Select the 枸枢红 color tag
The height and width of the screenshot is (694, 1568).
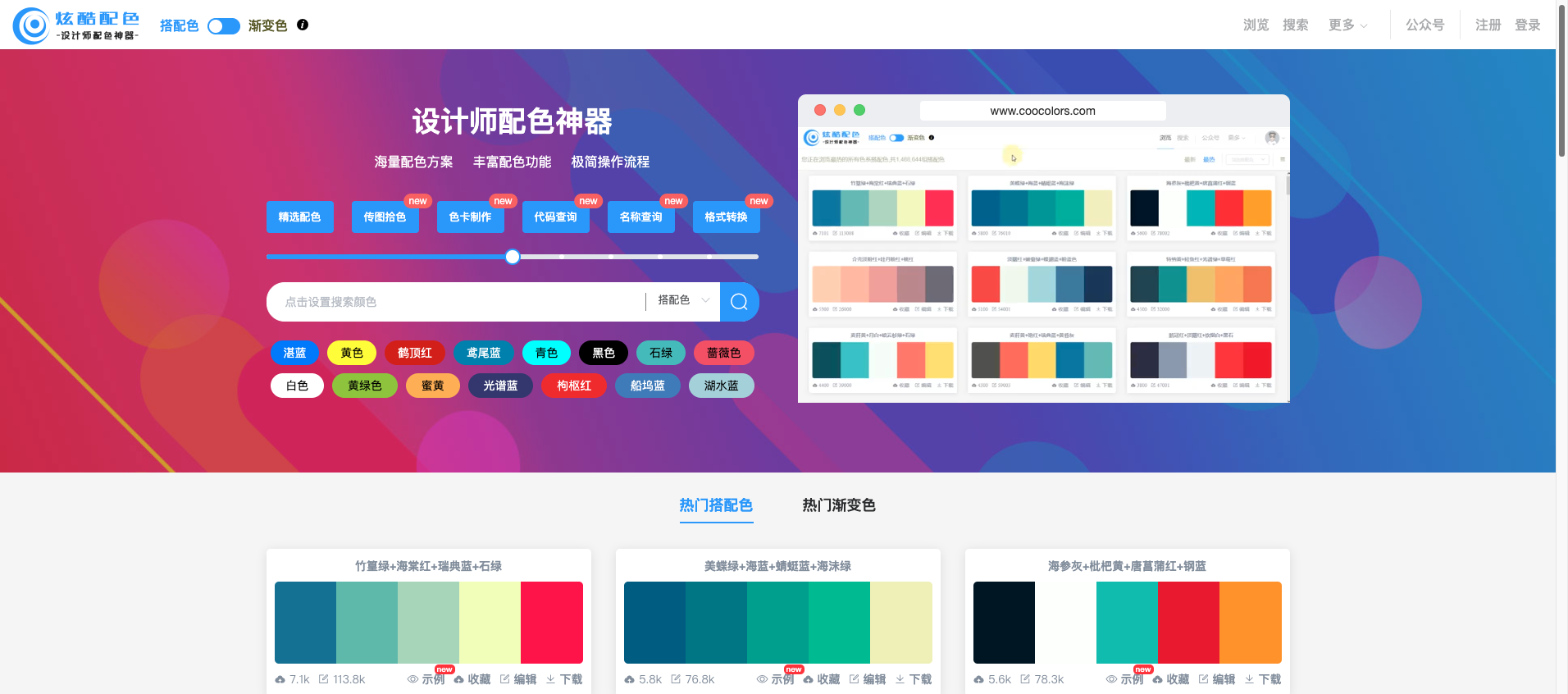(x=574, y=386)
